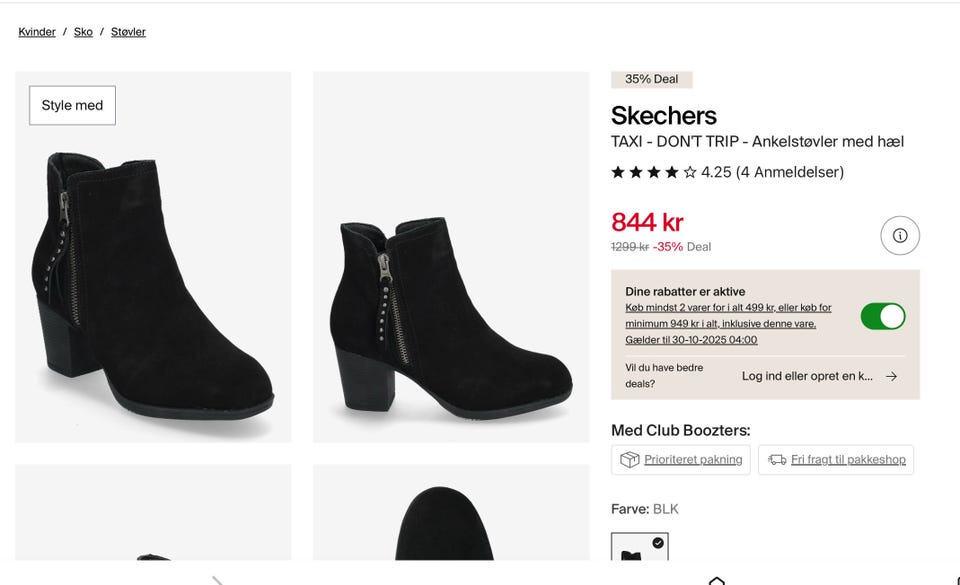This screenshot has height=585, width=960.
Task: Open Fri fragt til pakkeshop link
Action: 848,460
